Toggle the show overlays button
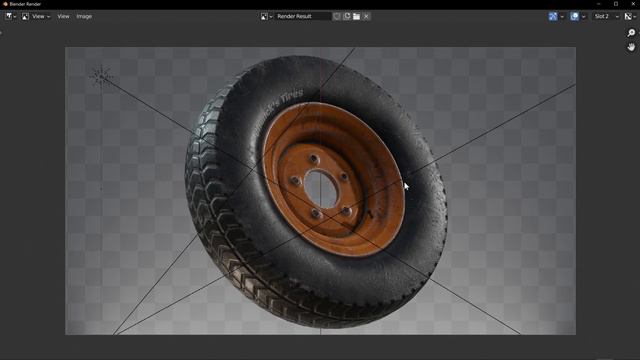Image resolution: width=640 pixels, height=360 pixels. (574, 16)
